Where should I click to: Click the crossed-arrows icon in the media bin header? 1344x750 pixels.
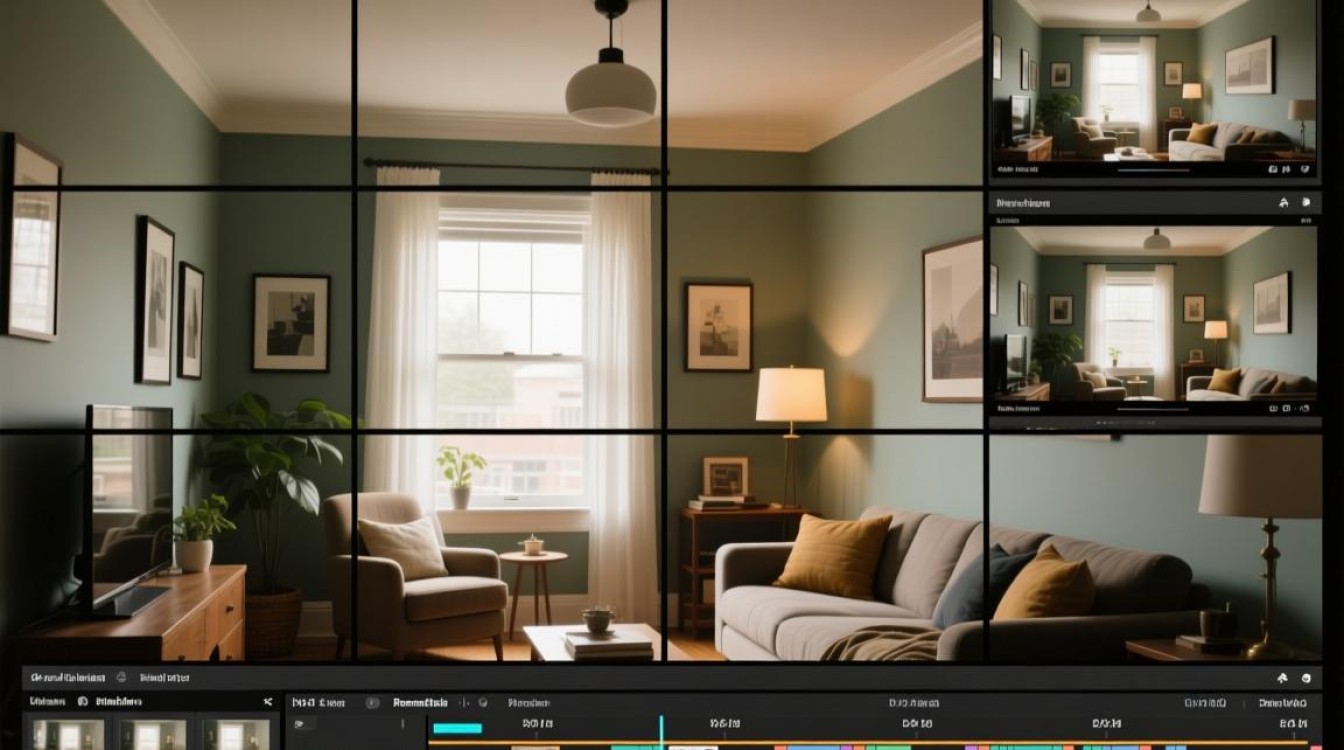(268, 702)
